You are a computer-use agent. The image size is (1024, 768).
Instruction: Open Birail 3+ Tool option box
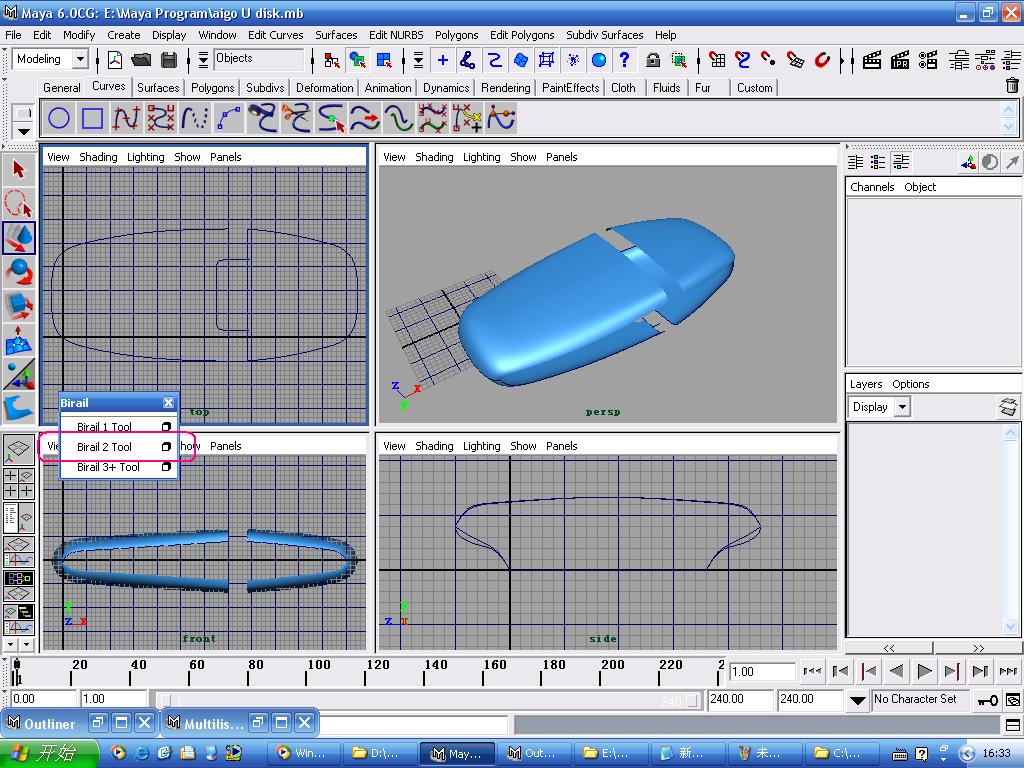[166, 467]
